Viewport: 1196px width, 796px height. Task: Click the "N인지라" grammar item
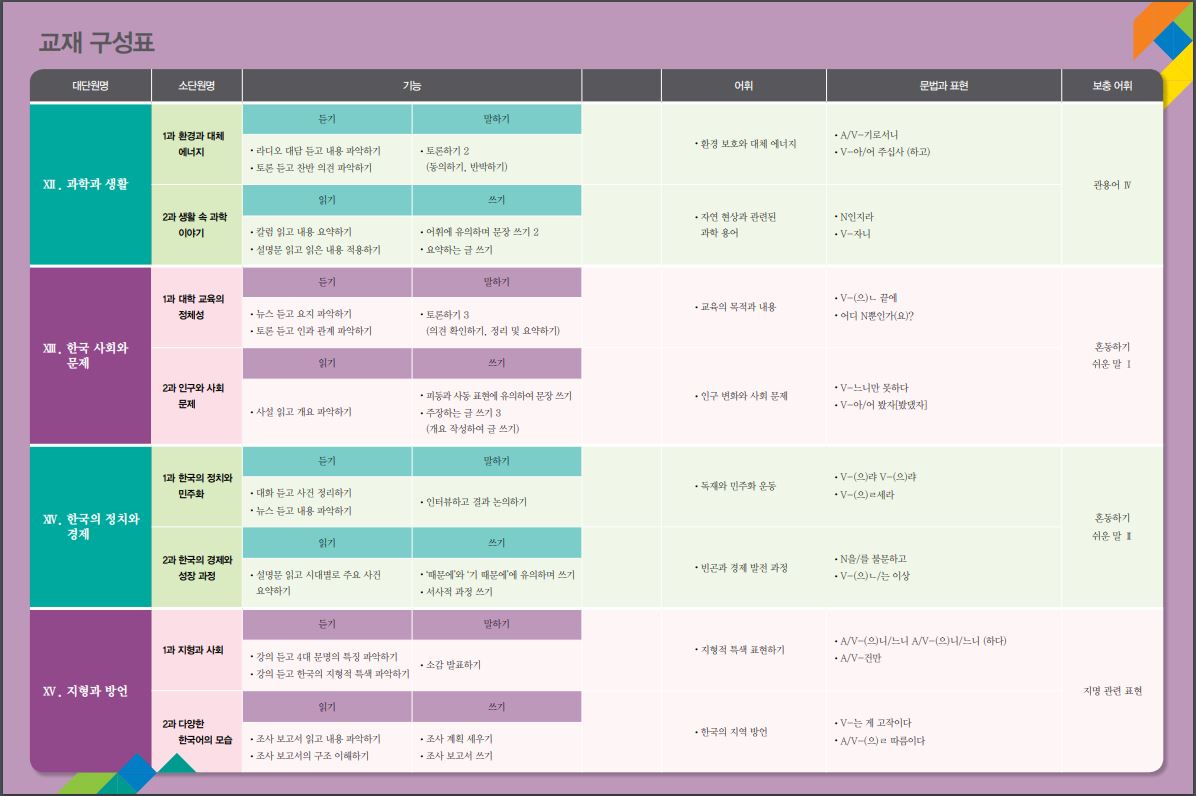click(859, 216)
